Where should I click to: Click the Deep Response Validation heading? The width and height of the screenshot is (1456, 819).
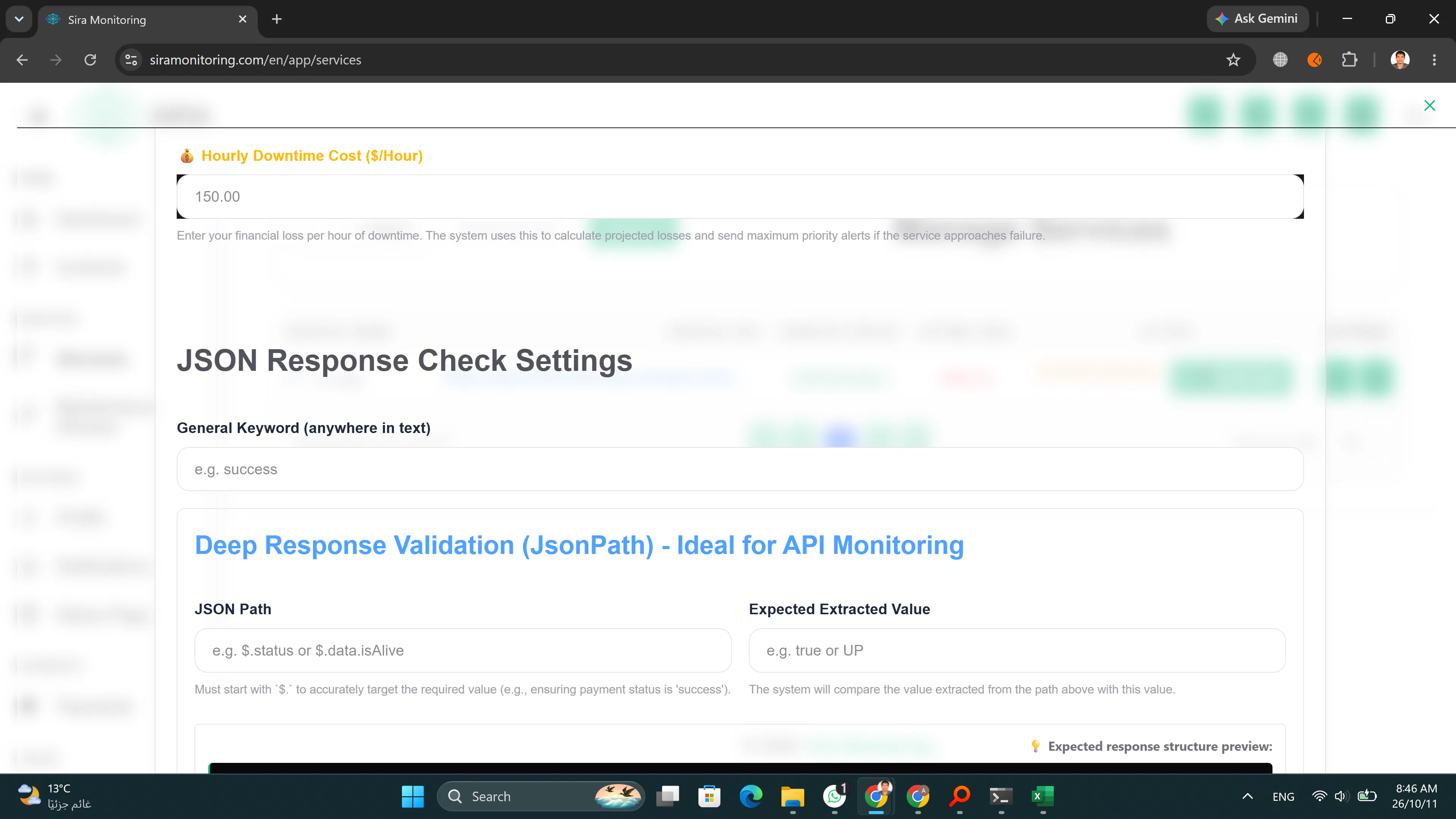coord(579,546)
